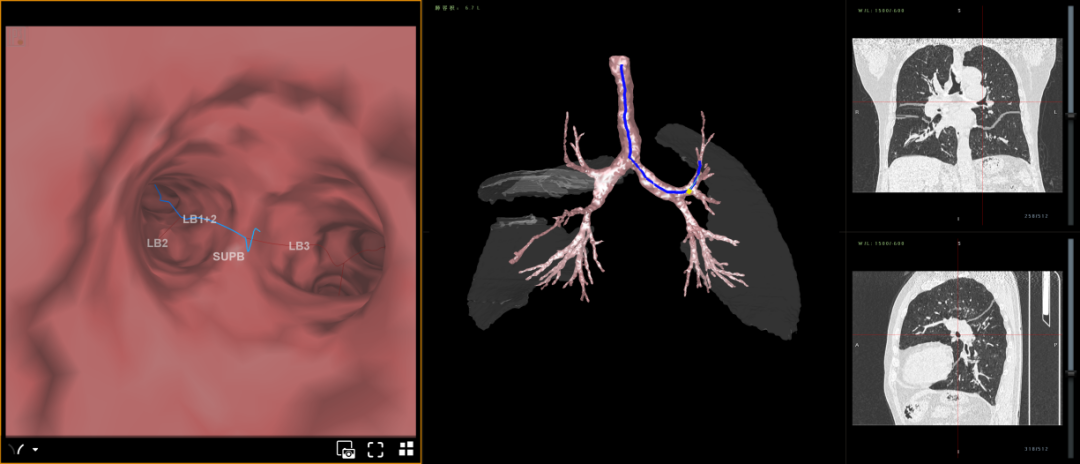
Task: Click the LB1+2 bronchus label
Action: (x=201, y=217)
